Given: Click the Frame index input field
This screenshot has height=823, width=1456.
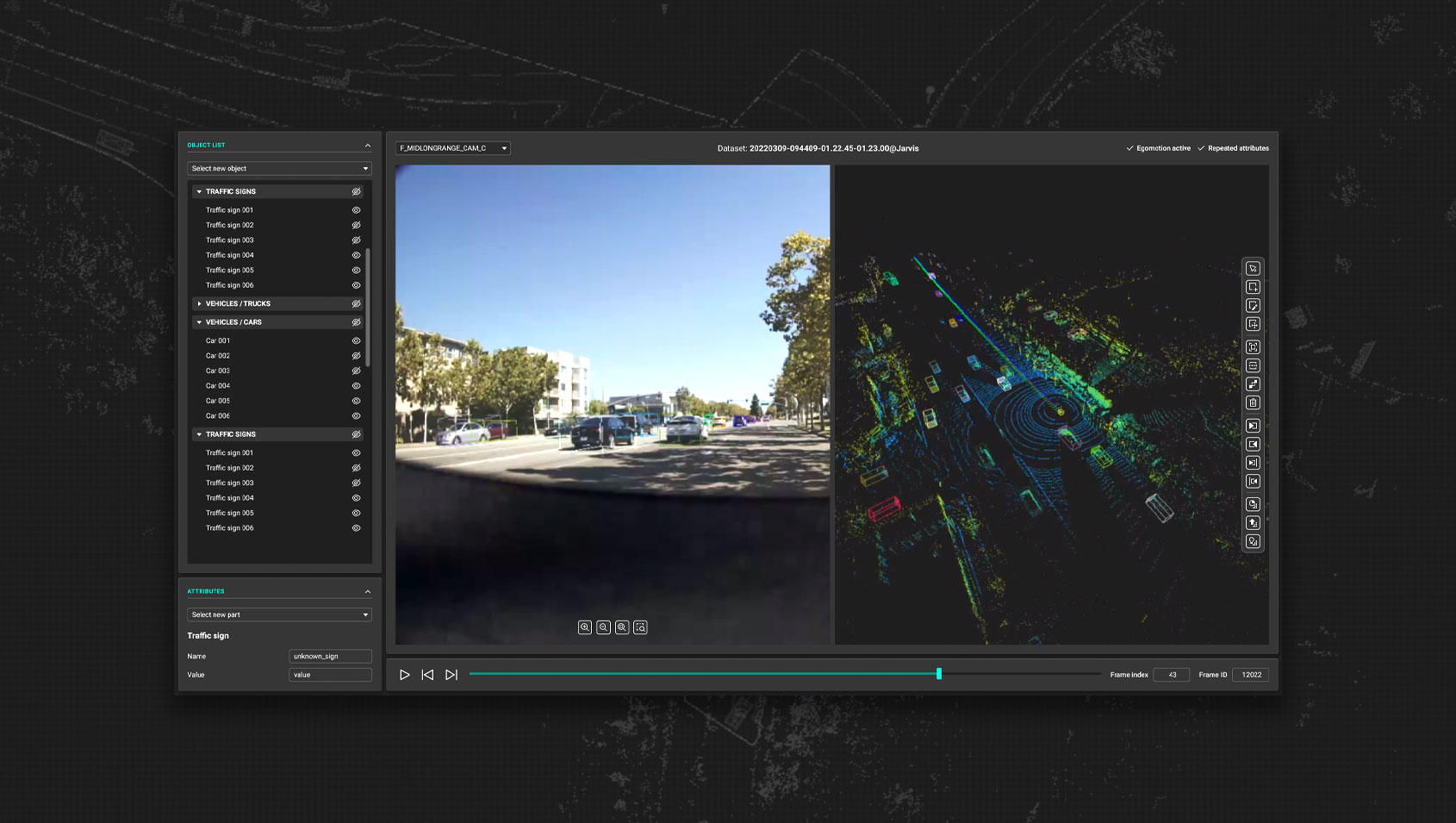Looking at the screenshot, I should click(x=1172, y=675).
